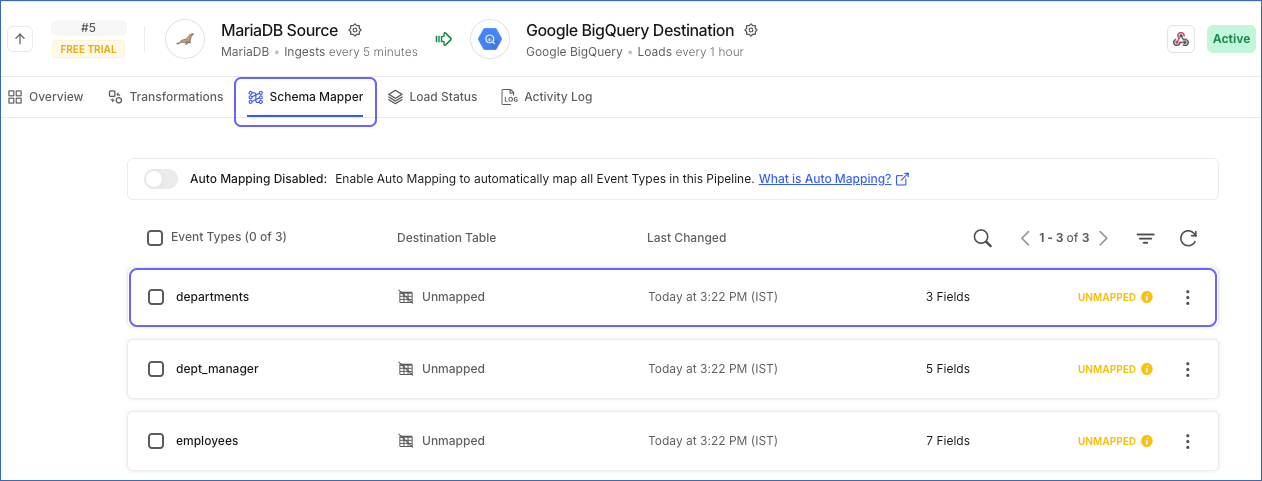Click the 1 - 3 of 3 pagination text
This screenshot has height=481, width=1262.
(1064, 238)
